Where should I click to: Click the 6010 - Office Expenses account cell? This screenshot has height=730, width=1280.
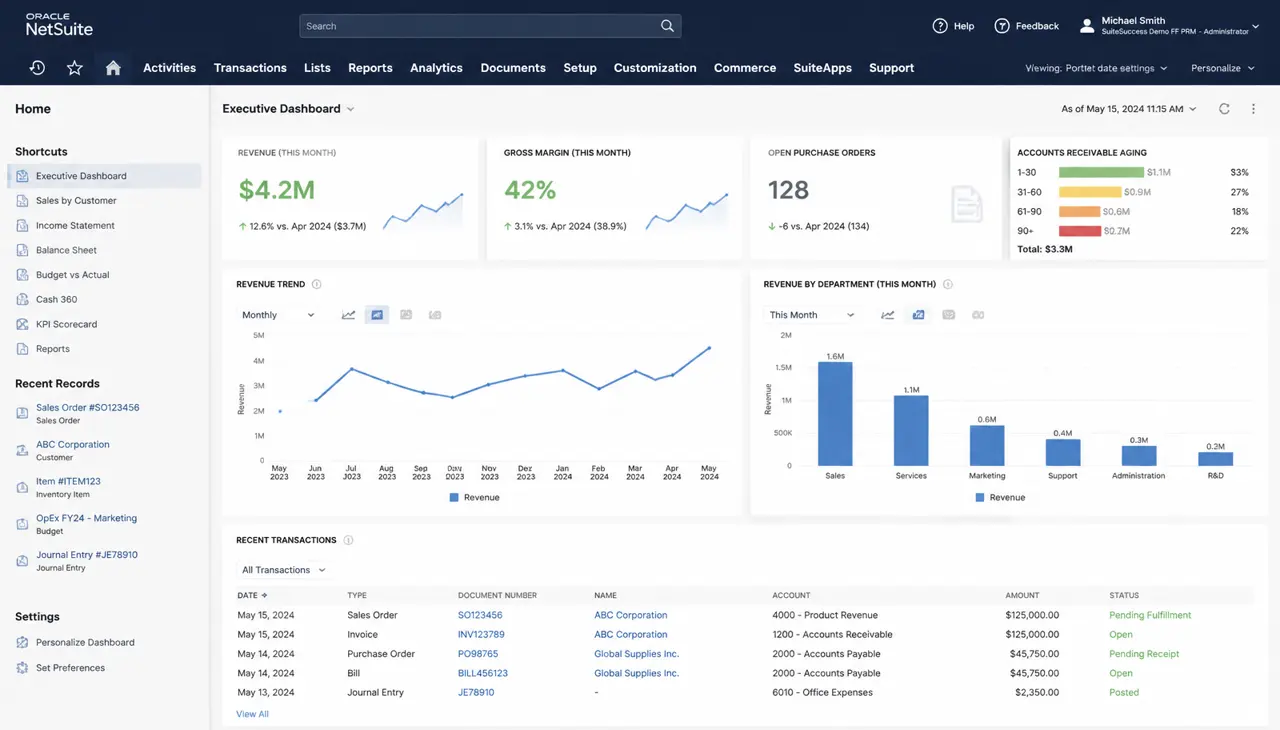click(822, 692)
